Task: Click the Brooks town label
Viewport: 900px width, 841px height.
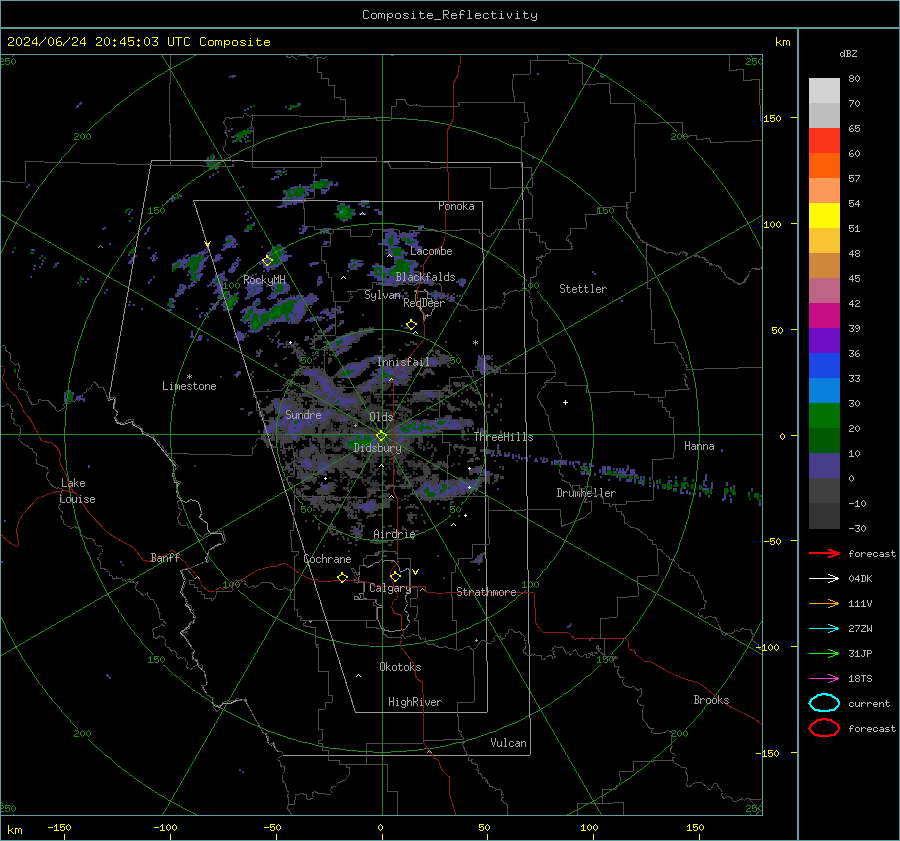Action: 711,700
